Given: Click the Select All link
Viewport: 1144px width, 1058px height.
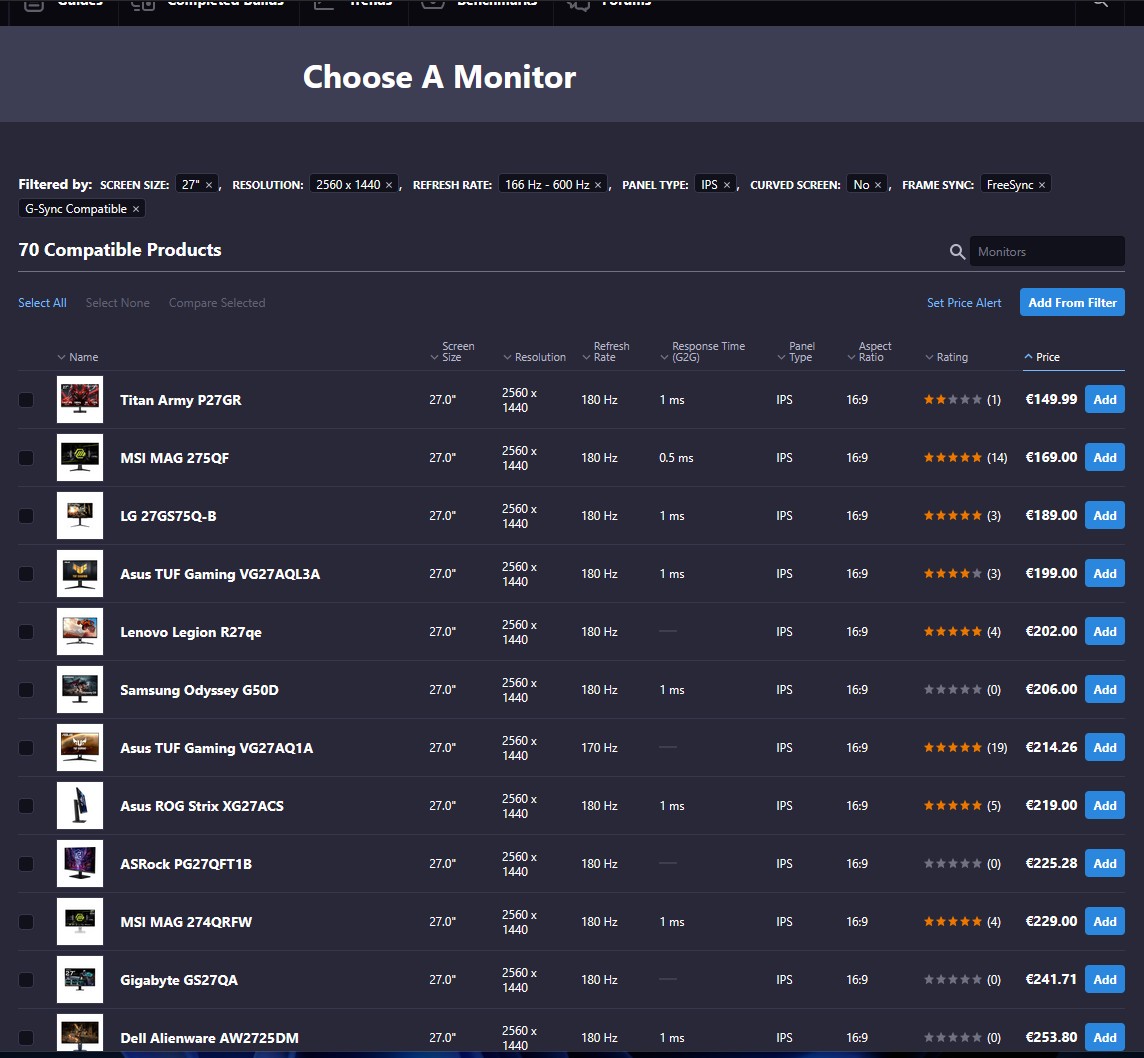Looking at the screenshot, I should [x=42, y=303].
